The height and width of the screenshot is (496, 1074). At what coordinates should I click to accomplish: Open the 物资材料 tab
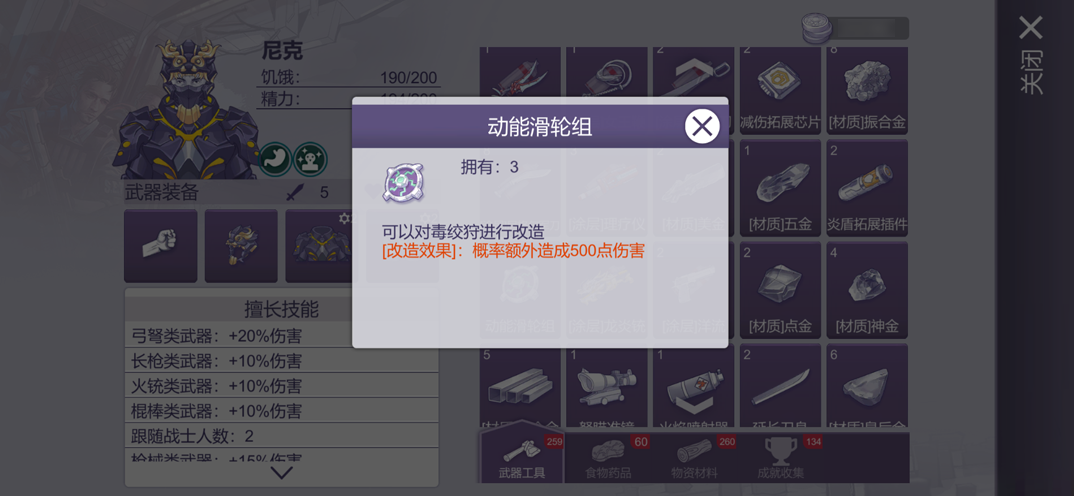[695, 457]
